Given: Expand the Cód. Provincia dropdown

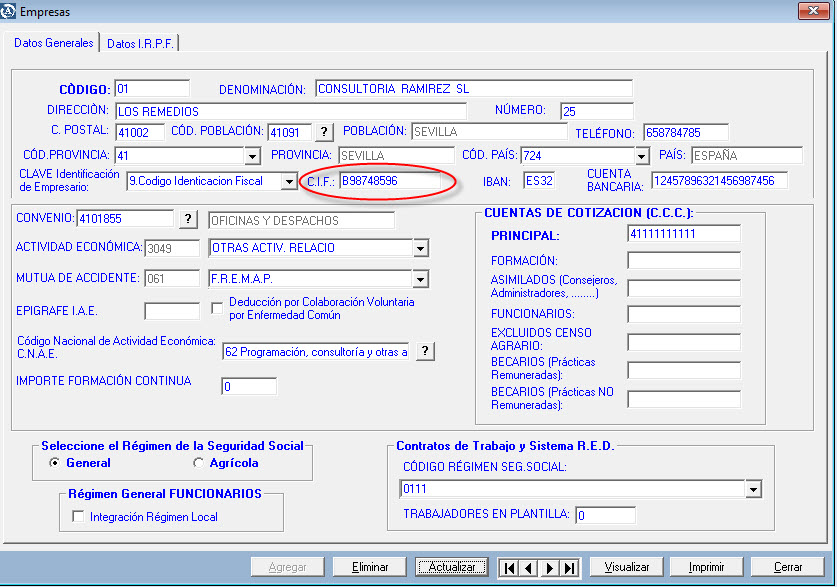Looking at the screenshot, I should (252, 156).
